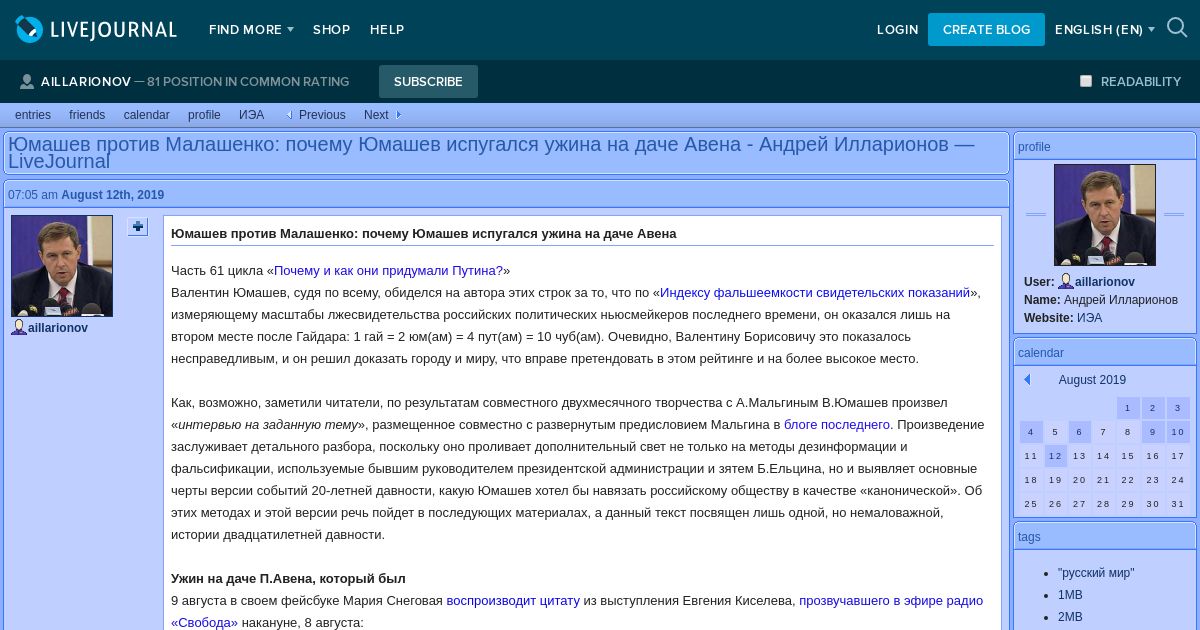
Task: Click August 2019 calendar month label
Action: tap(1092, 380)
